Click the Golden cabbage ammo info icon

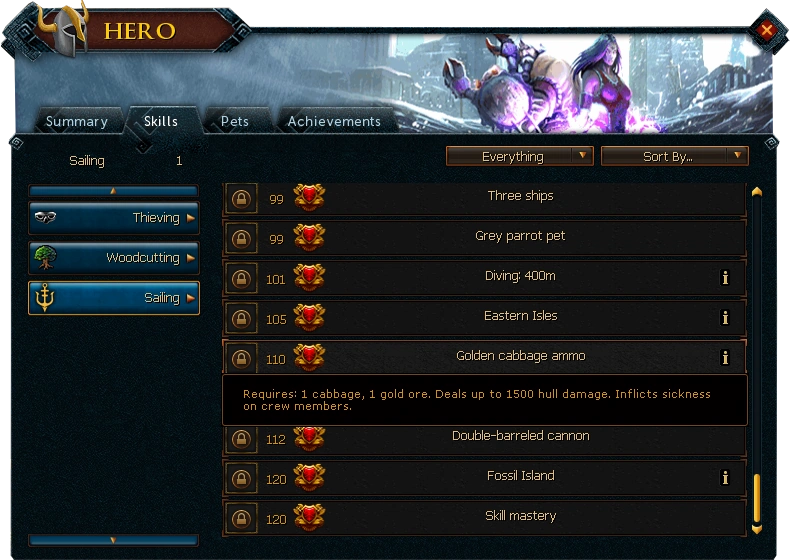[x=725, y=357]
